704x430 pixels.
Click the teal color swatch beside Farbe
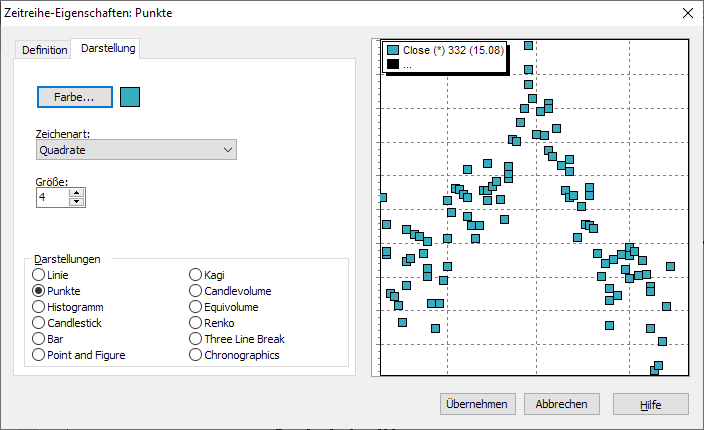(x=130, y=97)
